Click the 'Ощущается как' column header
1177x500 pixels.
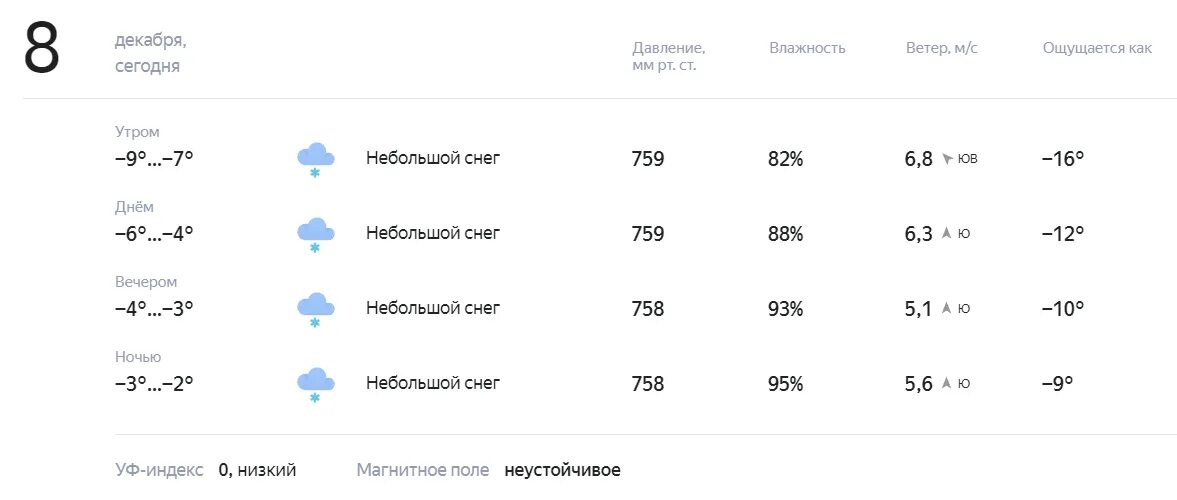pyautogui.click(x=1097, y=48)
